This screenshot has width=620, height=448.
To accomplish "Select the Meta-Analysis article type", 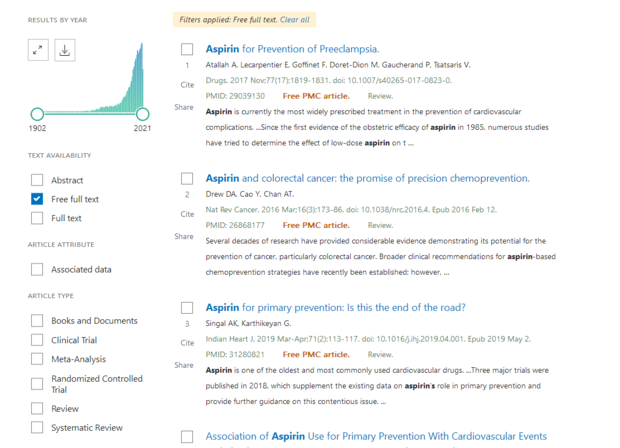I will [x=37, y=358].
